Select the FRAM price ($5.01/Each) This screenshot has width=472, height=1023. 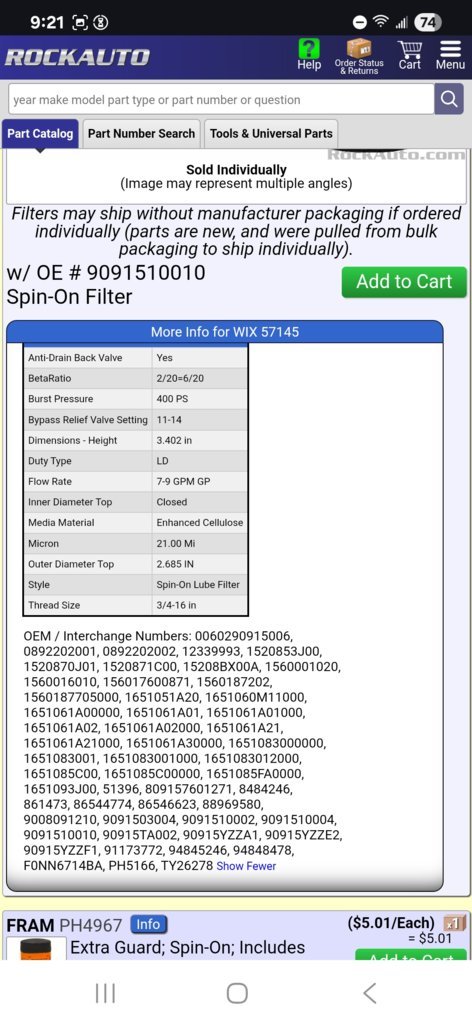(391, 923)
